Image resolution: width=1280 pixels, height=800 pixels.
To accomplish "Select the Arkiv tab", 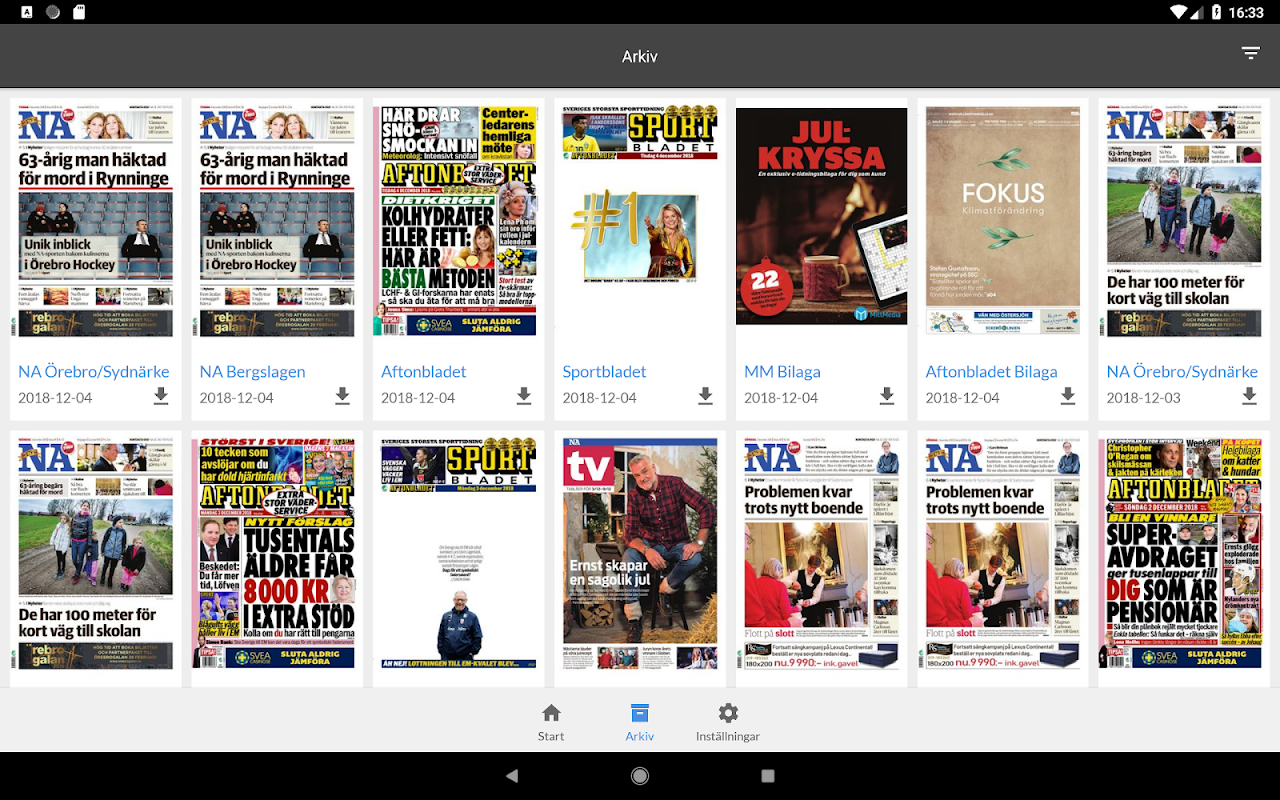I will (640, 722).
